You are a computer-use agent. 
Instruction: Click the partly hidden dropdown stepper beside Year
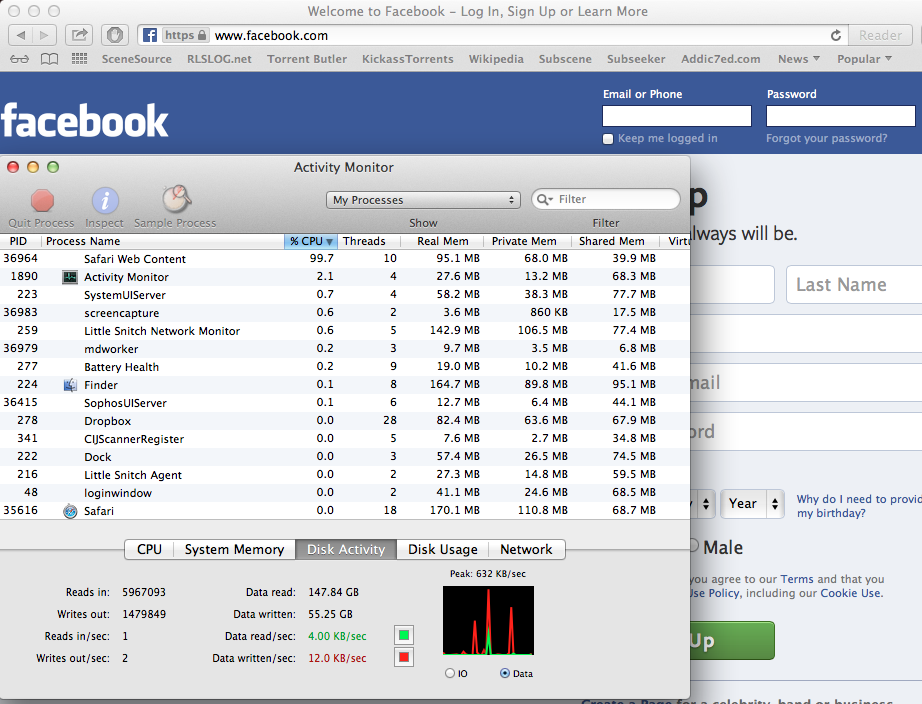pyautogui.click(x=704, y=503)
